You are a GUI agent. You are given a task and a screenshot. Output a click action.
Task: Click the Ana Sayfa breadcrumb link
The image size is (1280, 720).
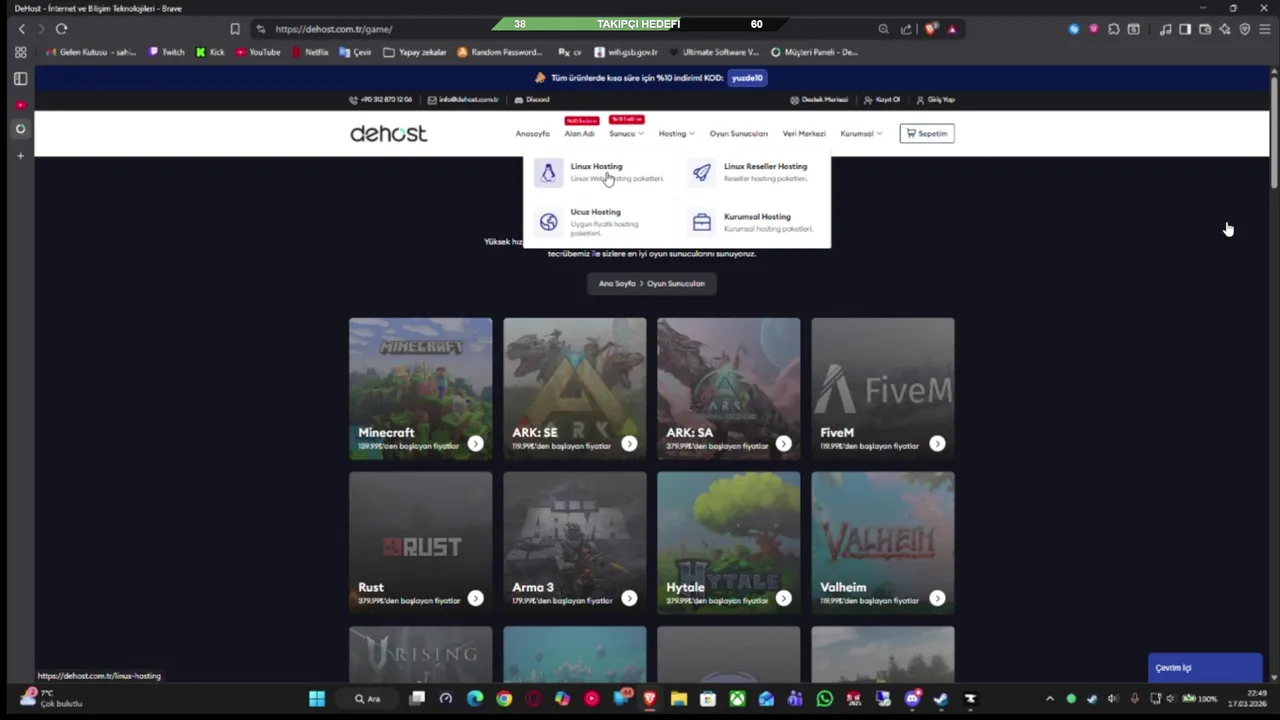pyautogui.click(x=617, y=284)
